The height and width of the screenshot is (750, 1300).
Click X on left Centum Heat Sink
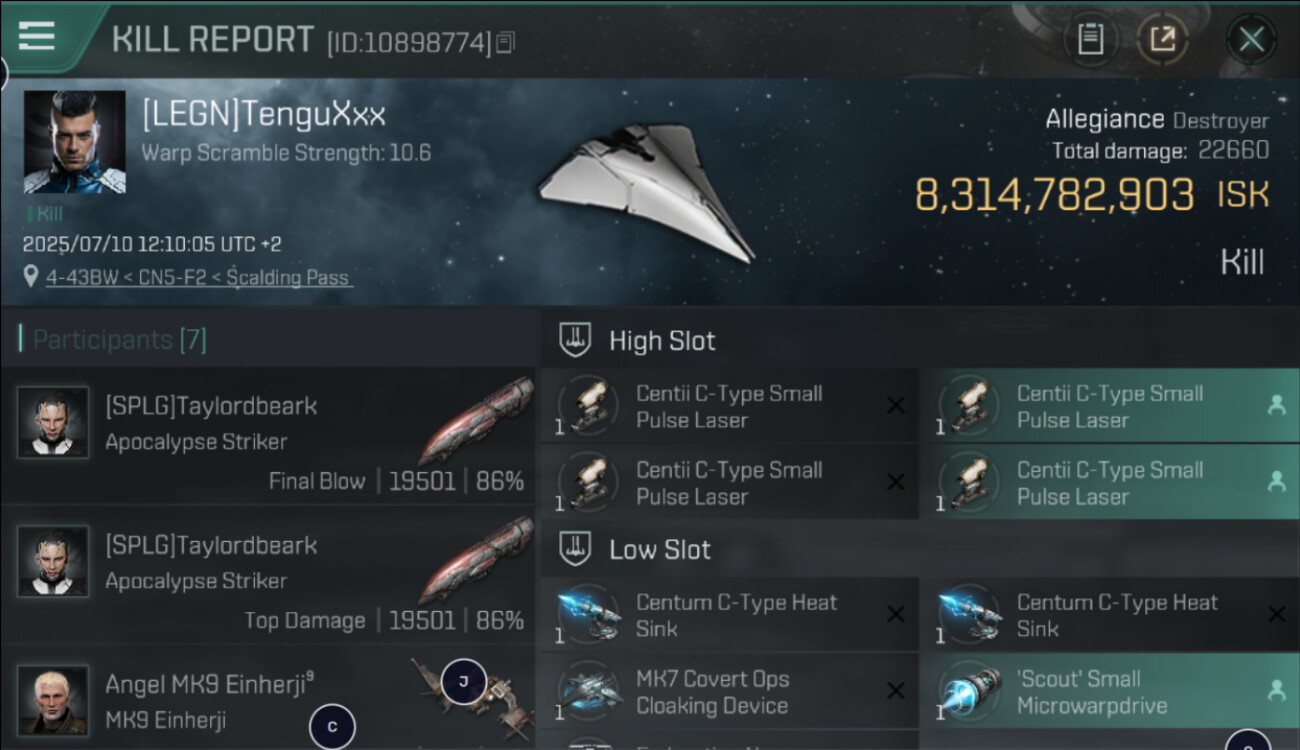[896, 614]
